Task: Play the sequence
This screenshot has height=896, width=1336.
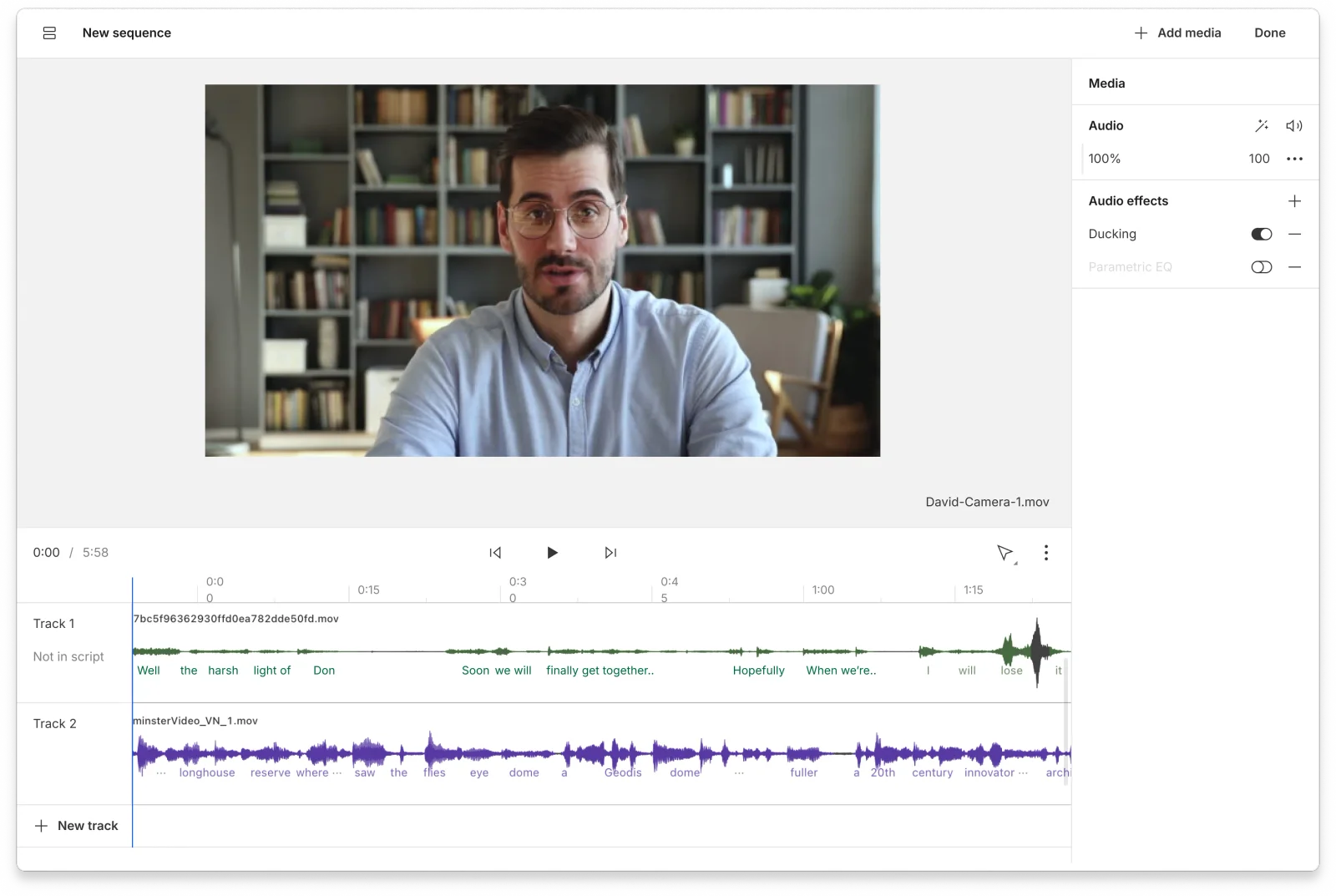Action: click(x=552, y=552)
